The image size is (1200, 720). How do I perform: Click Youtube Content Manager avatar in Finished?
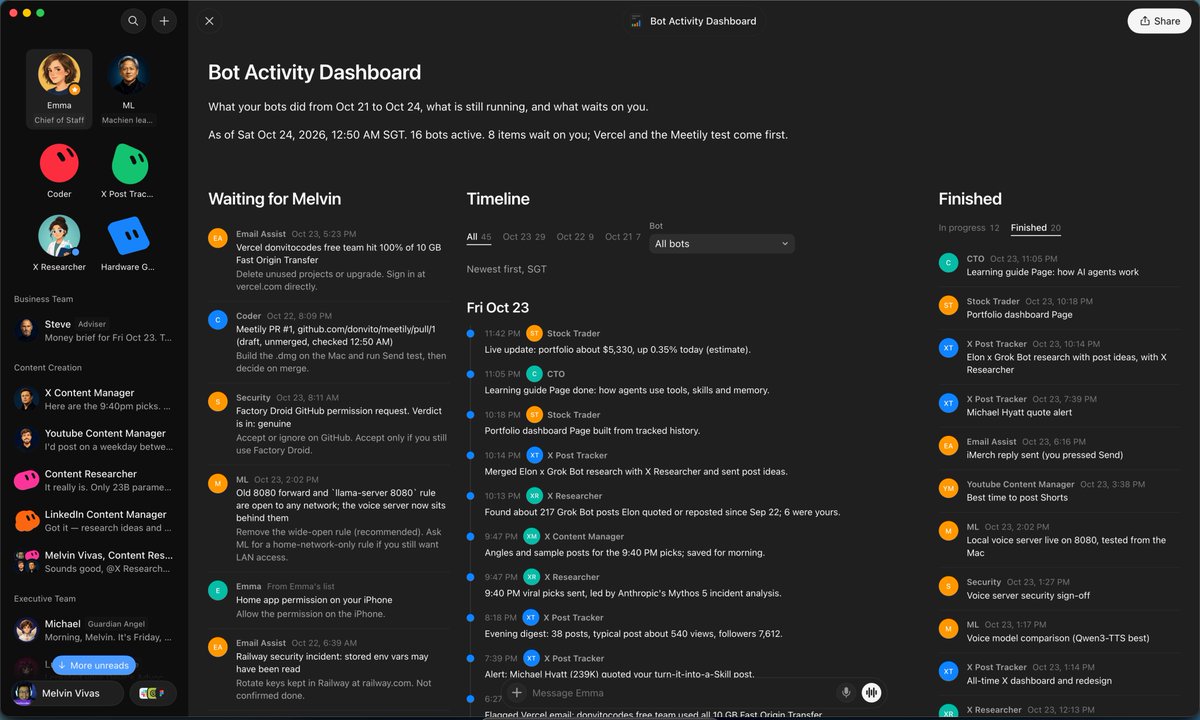click(x=948, y=488)
